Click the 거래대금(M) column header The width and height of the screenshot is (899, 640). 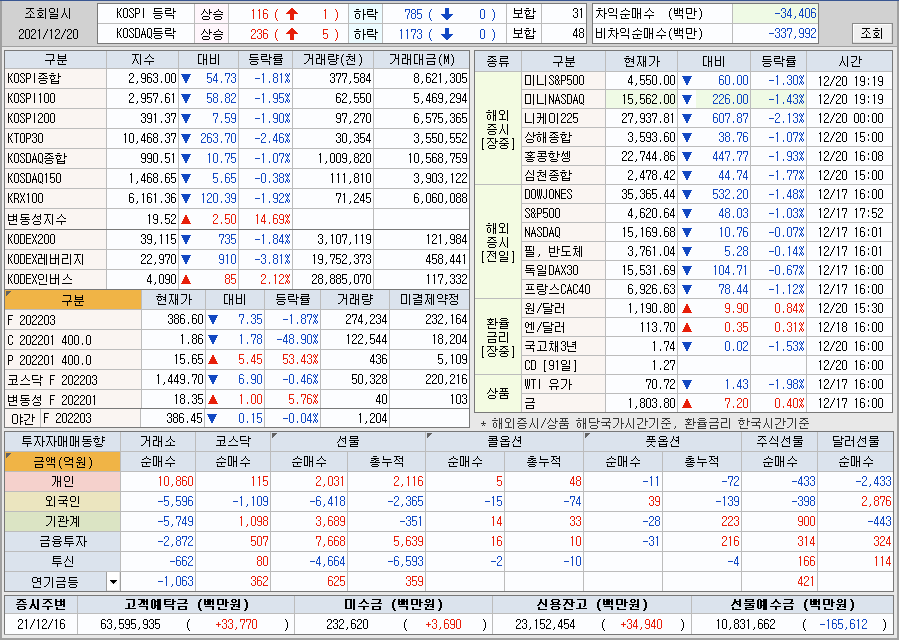pyautogui.click(x=421, y=60)
